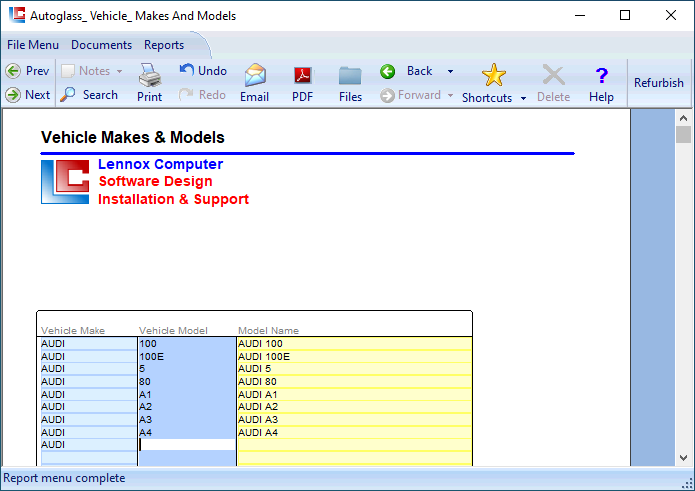Click the vertical scrollbar up arrow

tap(684, 117)
